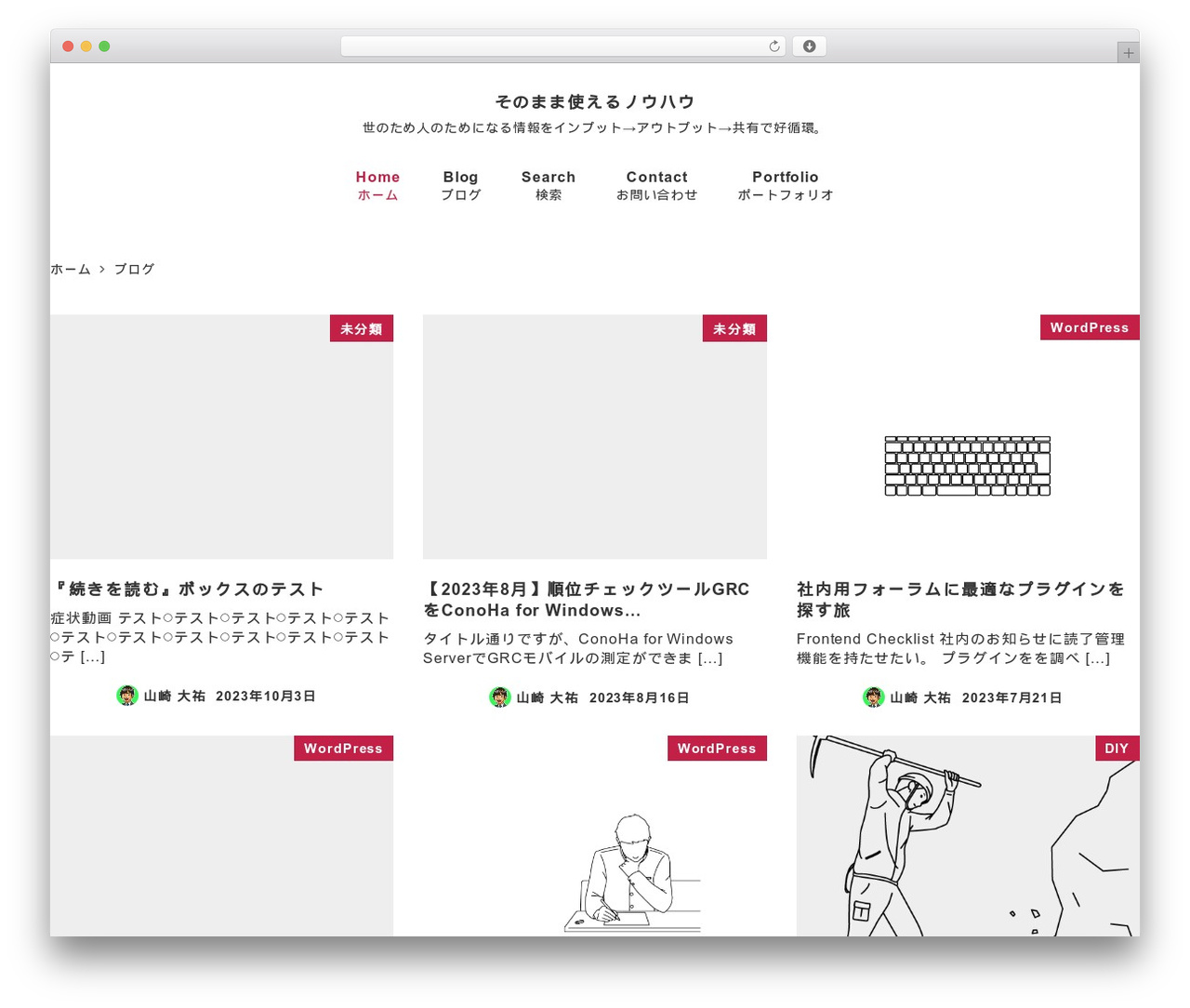Open the Search 検索 menu item
Screen dimensions: 1190x1008
pyautogui.click(x=549, y=185)
